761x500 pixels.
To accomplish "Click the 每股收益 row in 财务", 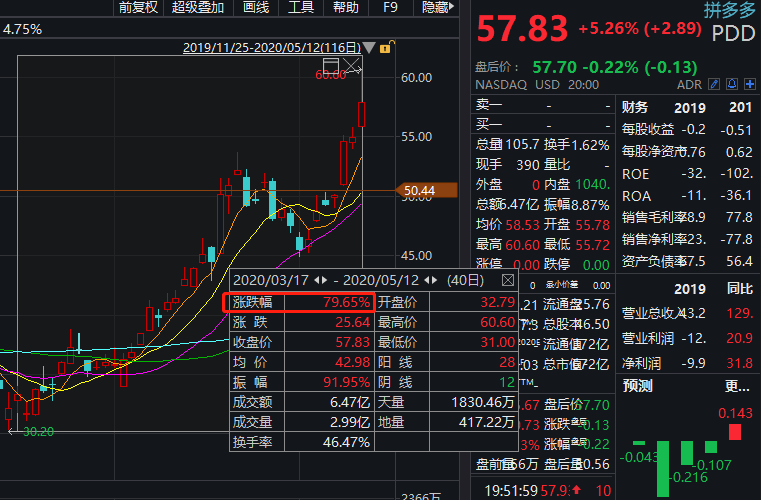I will click(687, 130).
